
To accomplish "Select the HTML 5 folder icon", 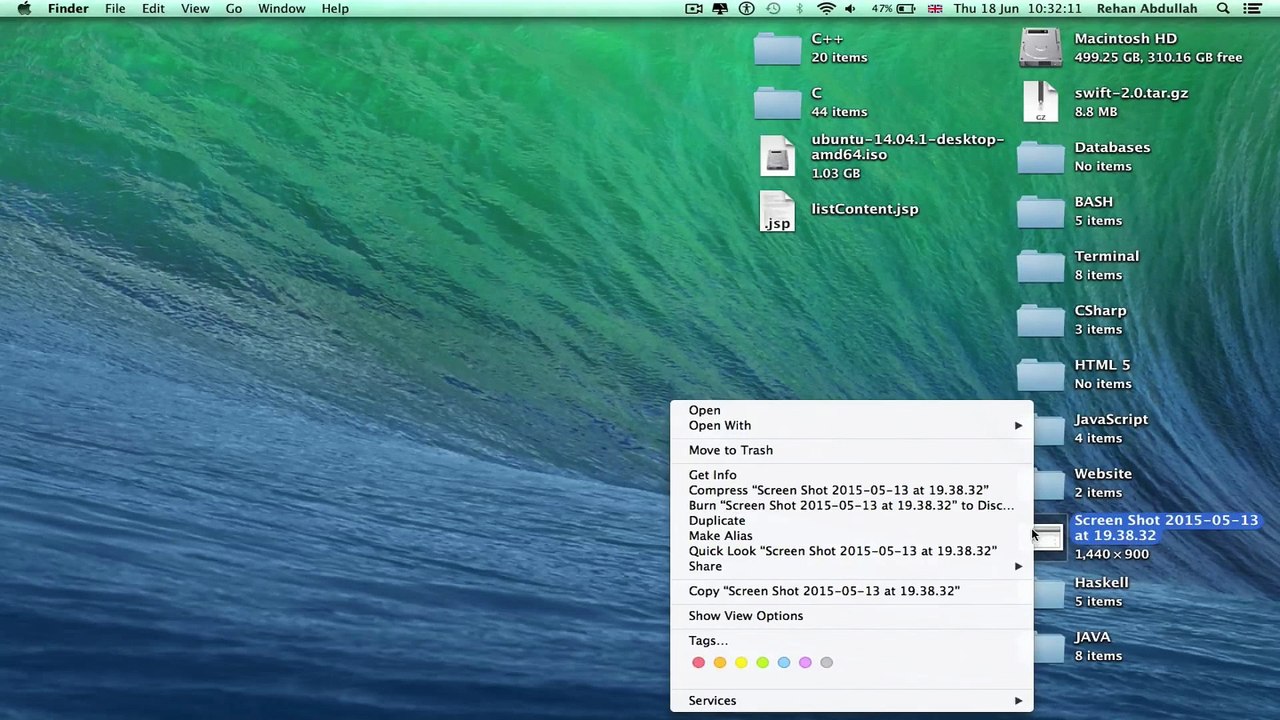I will (1040, 375).
